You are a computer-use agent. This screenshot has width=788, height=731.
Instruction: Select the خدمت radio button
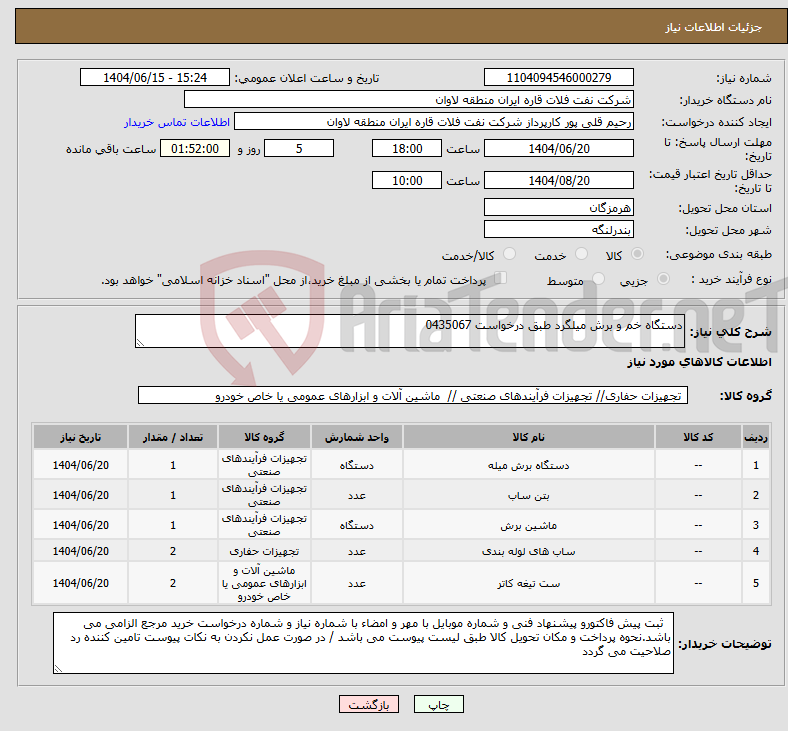(x=581, y=254)
